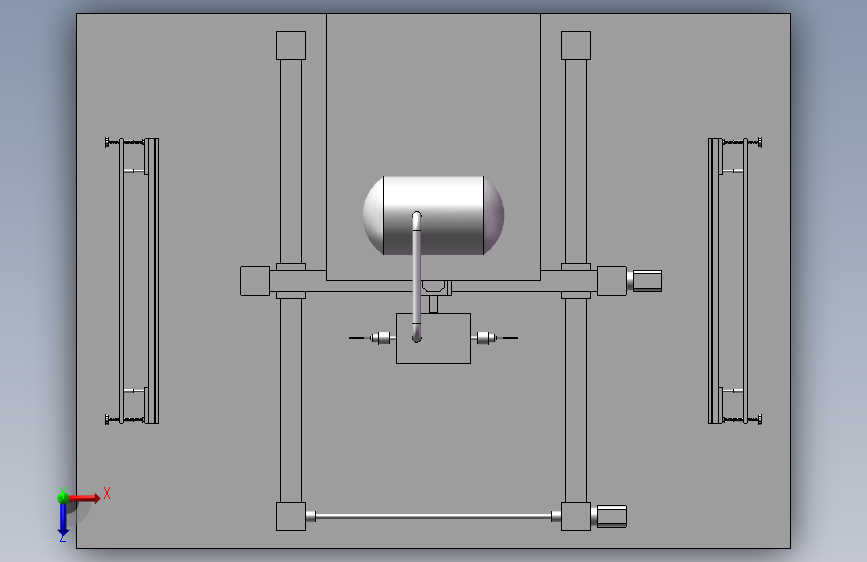This screenshot has height=562, width=867.
Task: Select the thin horizontal rod along the bottom
Action: click(x=434, y=516)
